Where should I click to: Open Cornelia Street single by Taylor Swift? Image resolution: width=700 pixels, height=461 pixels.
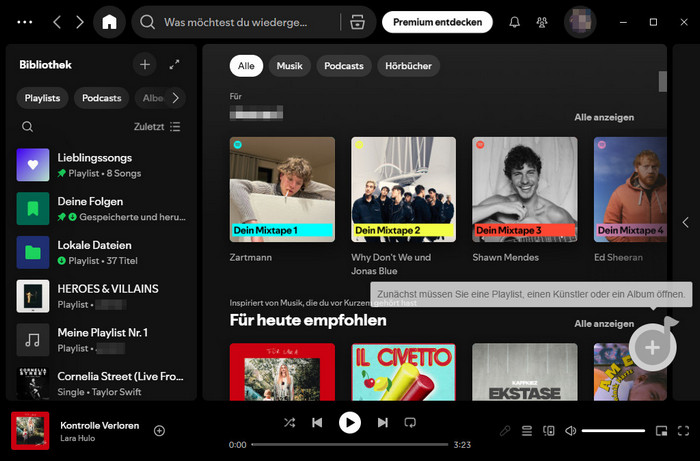tap(101, 383)
